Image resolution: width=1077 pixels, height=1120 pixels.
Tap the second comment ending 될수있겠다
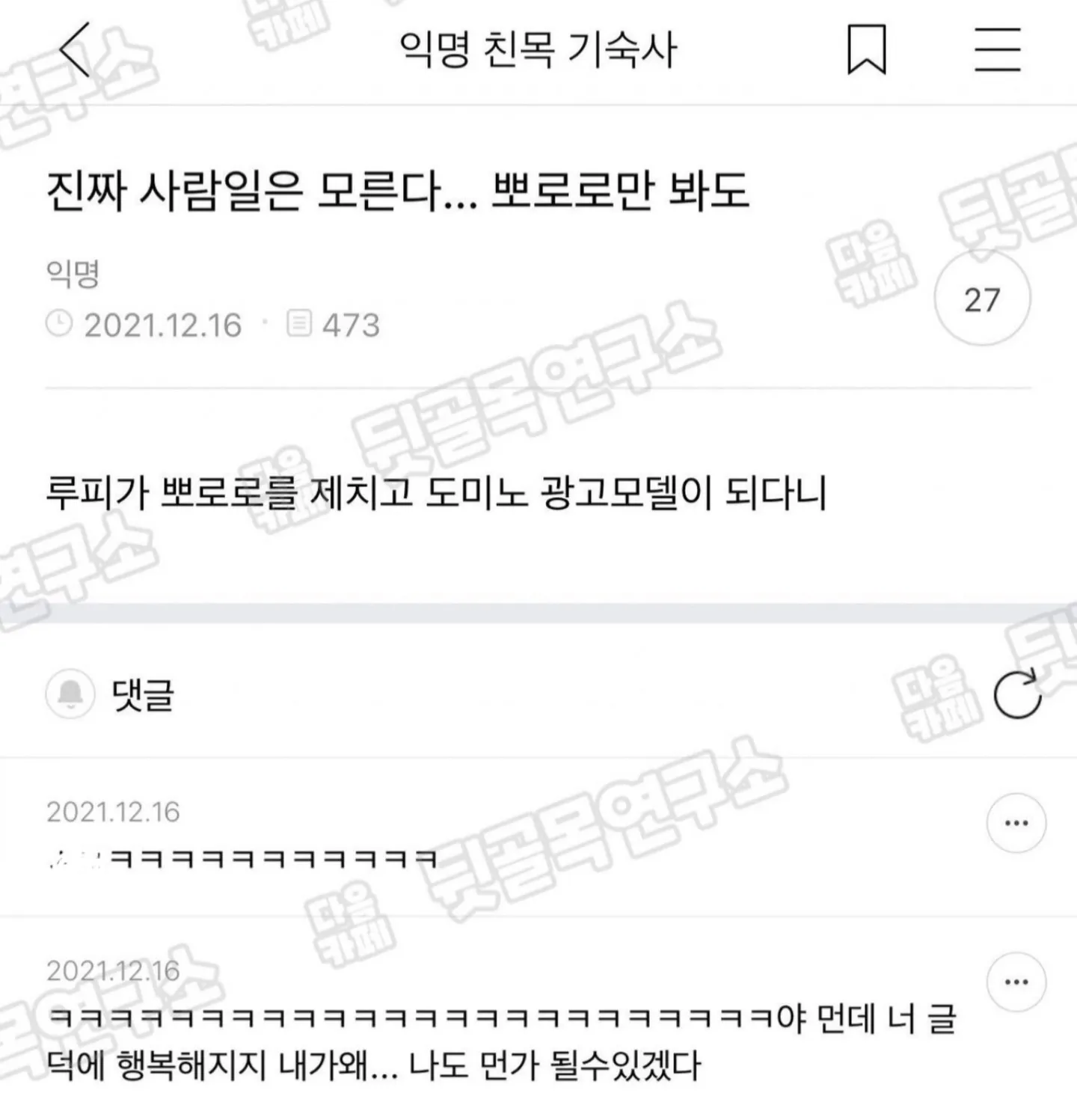pyautogui.click(x=501, y=1041)
